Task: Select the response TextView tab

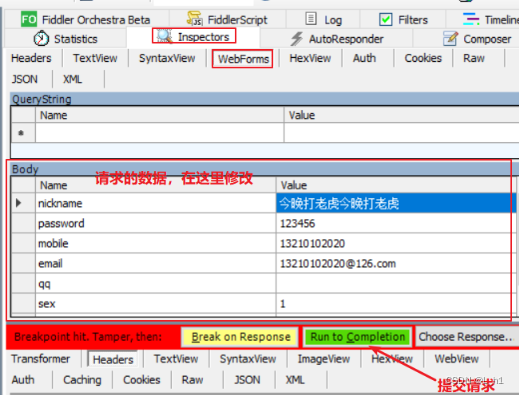Action: [176, 359]
